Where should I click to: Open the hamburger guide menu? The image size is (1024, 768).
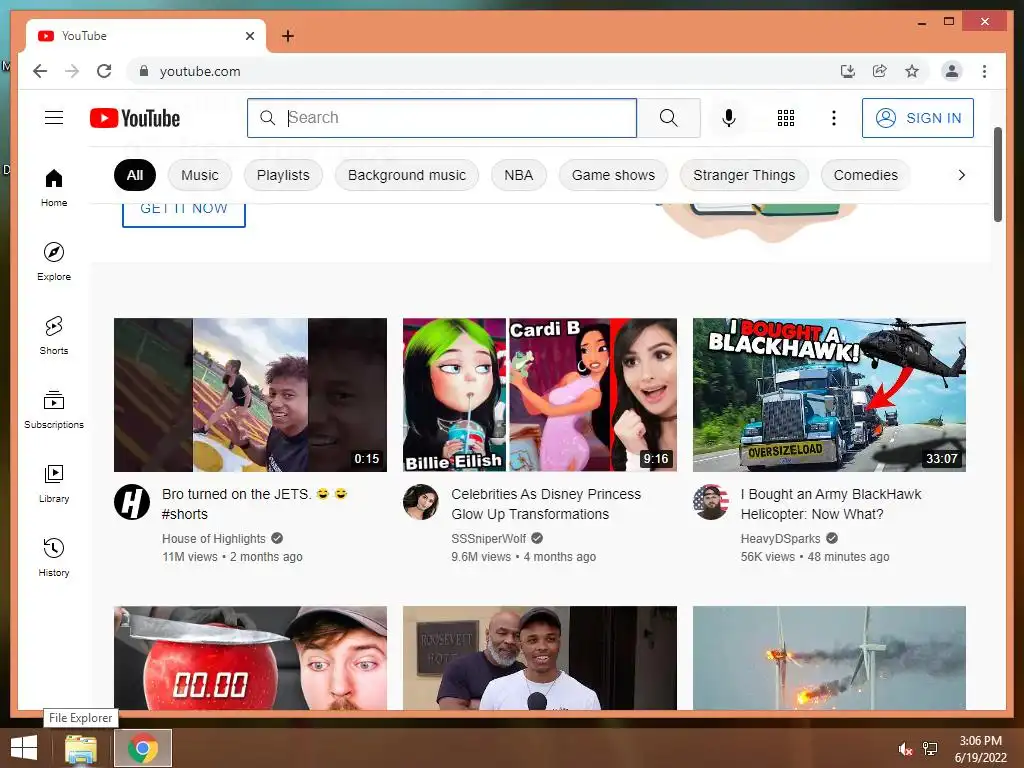(x=54, y=118)
